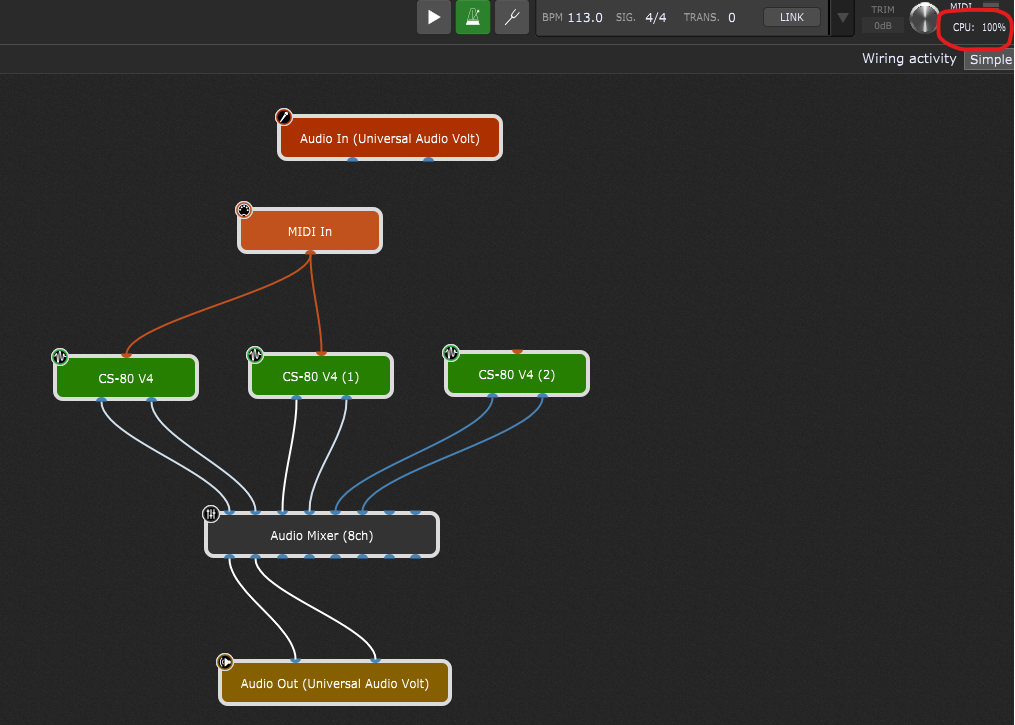Screen dimensions: 1015x725
Task: Click the MIDI output pin of MIDI In
Action: pyautogui.click(x=310, y=253)
